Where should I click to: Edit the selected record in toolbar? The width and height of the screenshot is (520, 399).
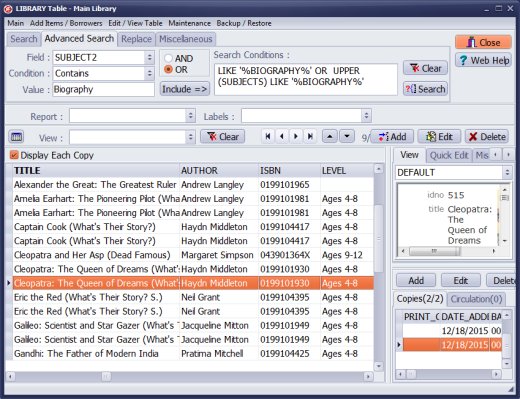click(x=439, y=137)
